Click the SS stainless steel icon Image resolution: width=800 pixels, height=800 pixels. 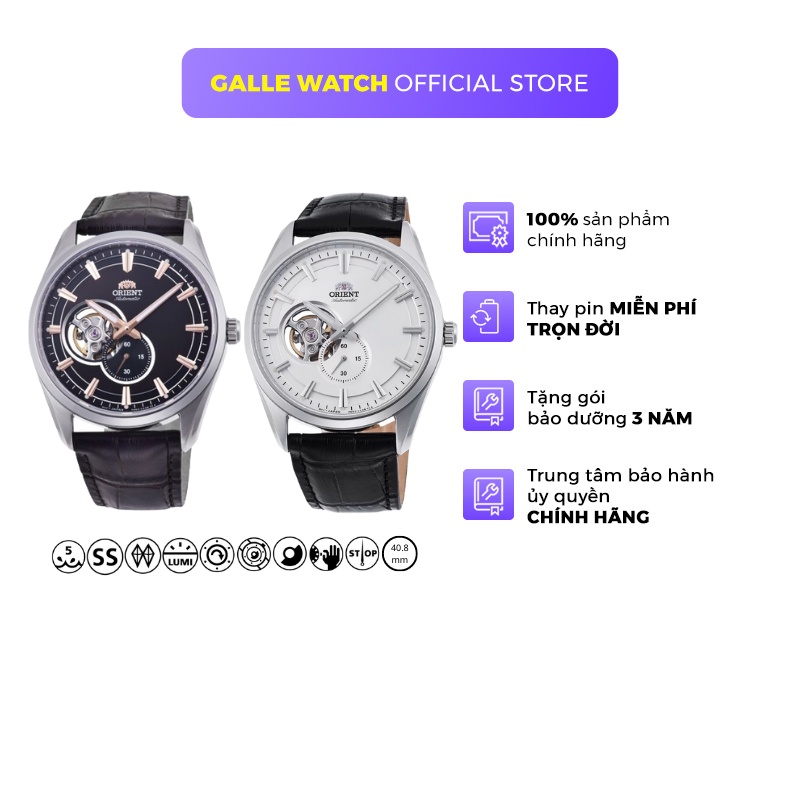click(x=105, y=555)
